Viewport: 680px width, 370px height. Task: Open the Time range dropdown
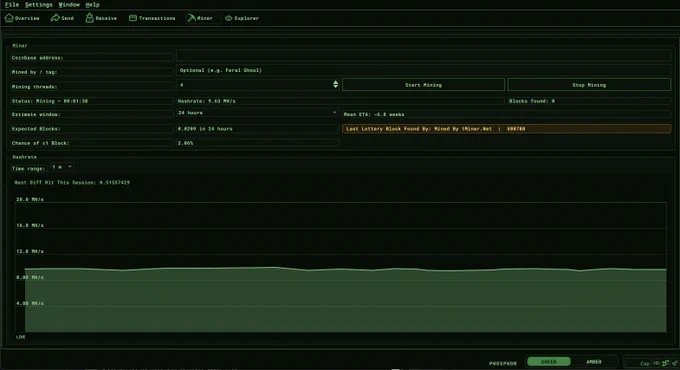(x=62, y=167)
